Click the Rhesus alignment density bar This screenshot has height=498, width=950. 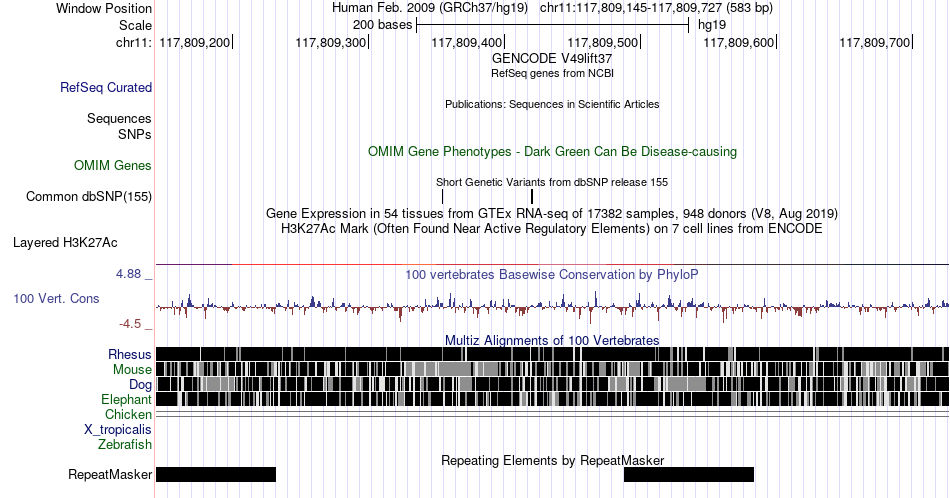pos(552,354)
